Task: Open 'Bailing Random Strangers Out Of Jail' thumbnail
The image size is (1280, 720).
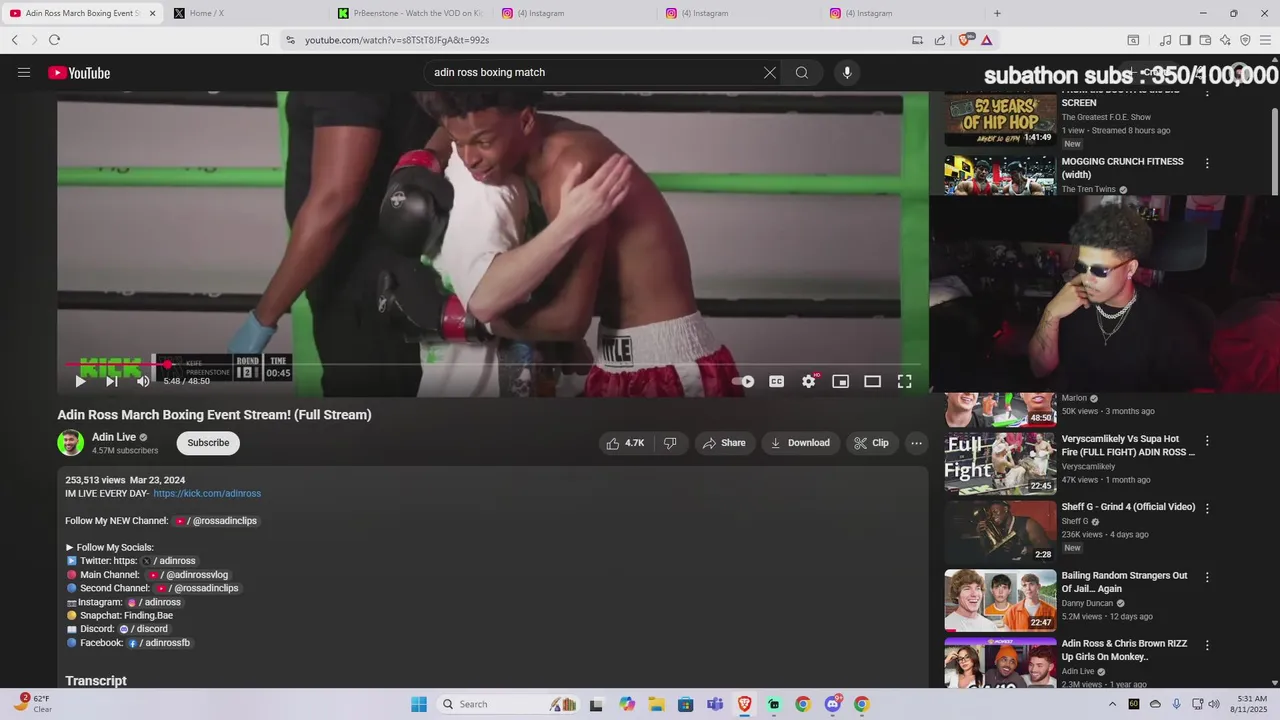Action: (x=1000, y=600)
